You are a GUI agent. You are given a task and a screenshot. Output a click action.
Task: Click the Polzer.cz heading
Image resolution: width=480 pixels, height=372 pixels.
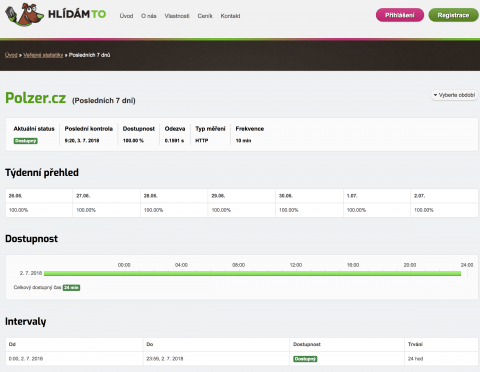pyautogui.click(x=35, y=98)
